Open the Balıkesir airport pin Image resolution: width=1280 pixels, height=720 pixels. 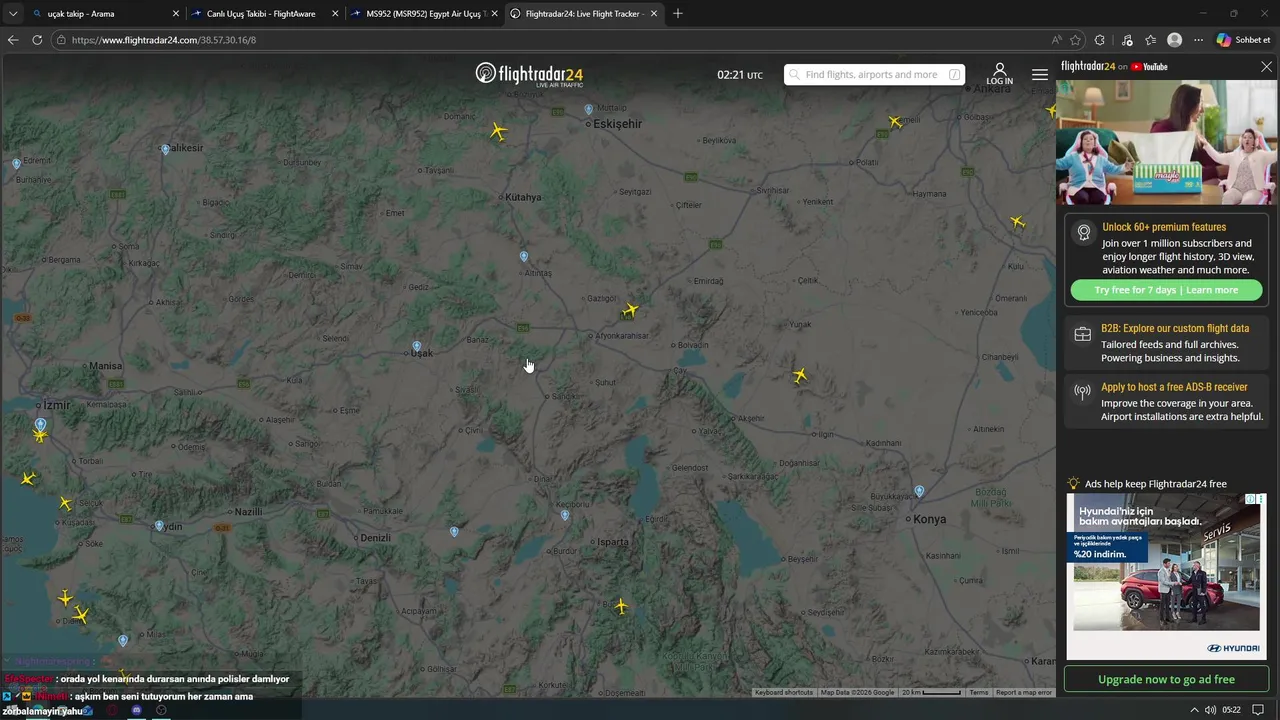pyautogui.click(x=165, y=149)
